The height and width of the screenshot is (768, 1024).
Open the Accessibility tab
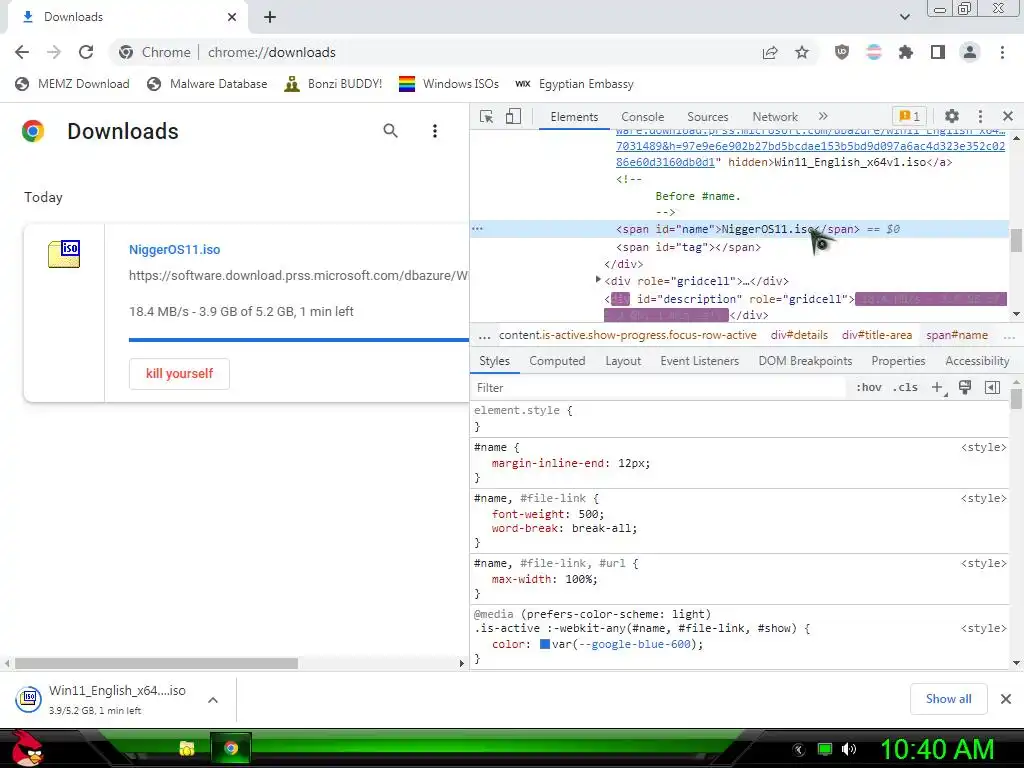977,360
